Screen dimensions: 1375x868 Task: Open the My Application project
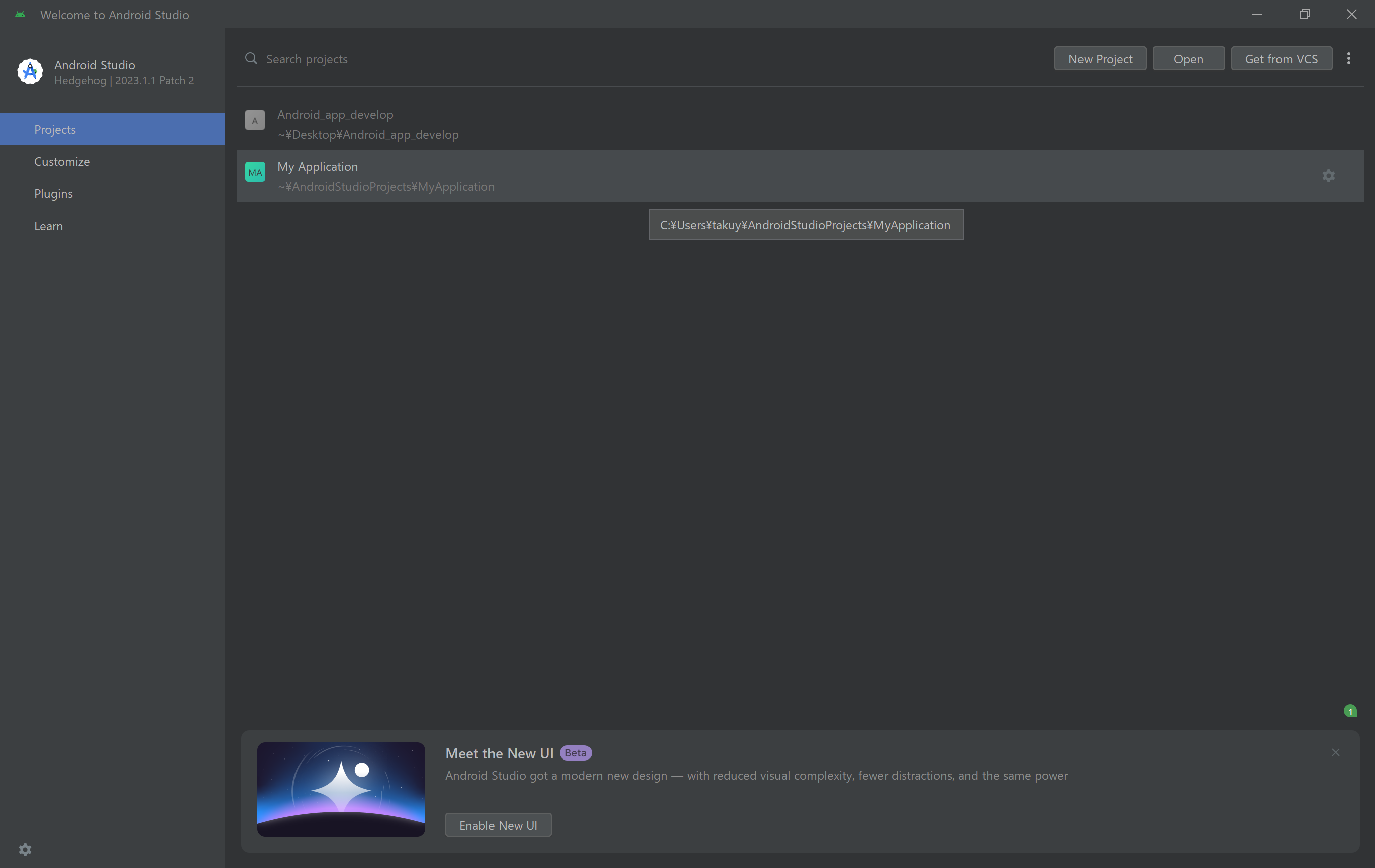pos(800,176)
